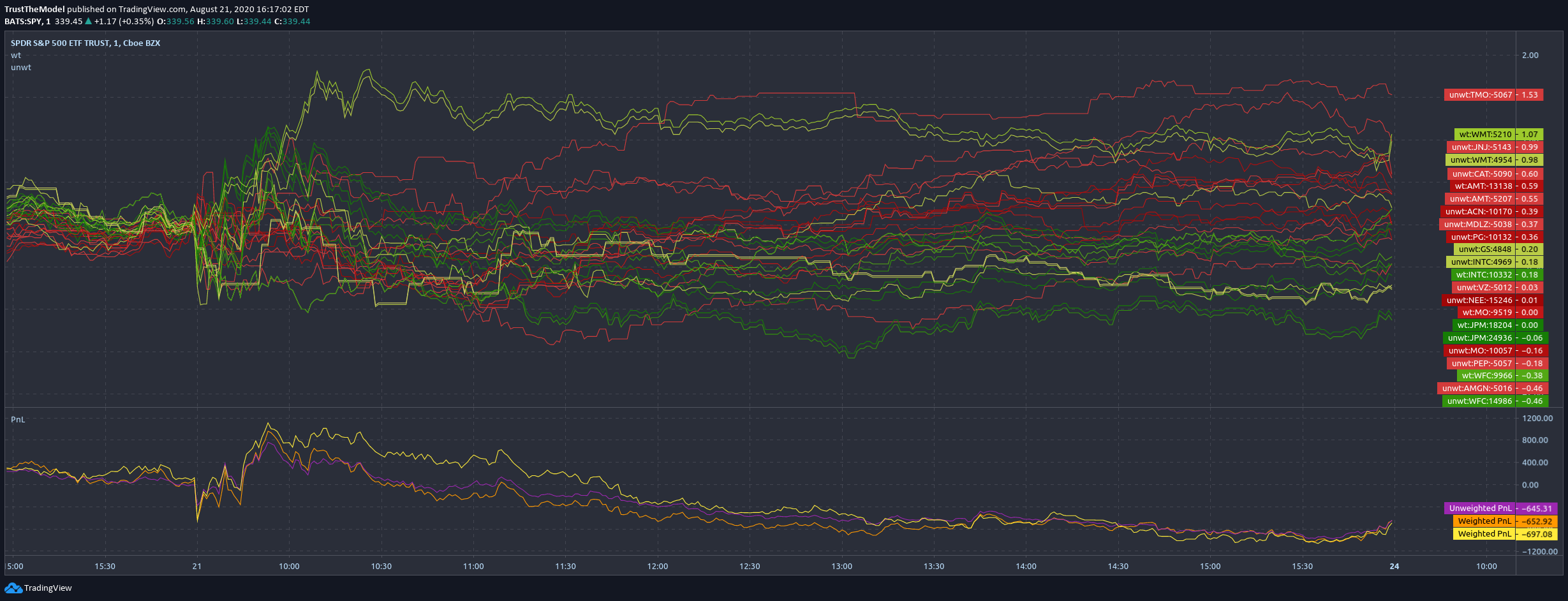Click the yellow Weighted PnL -697.08 label
The width and height of the screenshot is (1568, 601).
click(1505, 534)
